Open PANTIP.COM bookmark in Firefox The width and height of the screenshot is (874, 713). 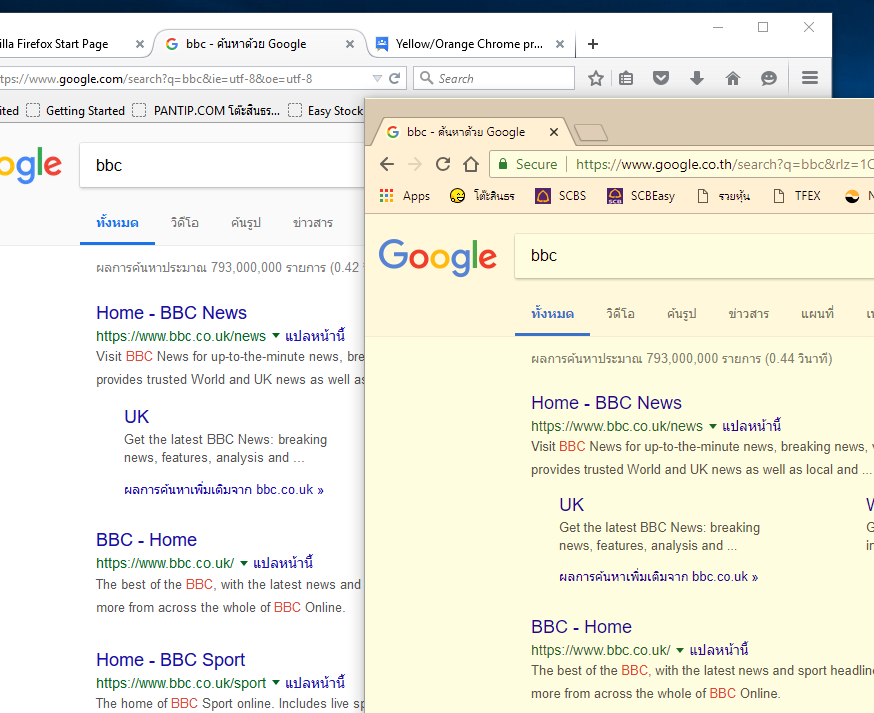click(x=206, y=110)
